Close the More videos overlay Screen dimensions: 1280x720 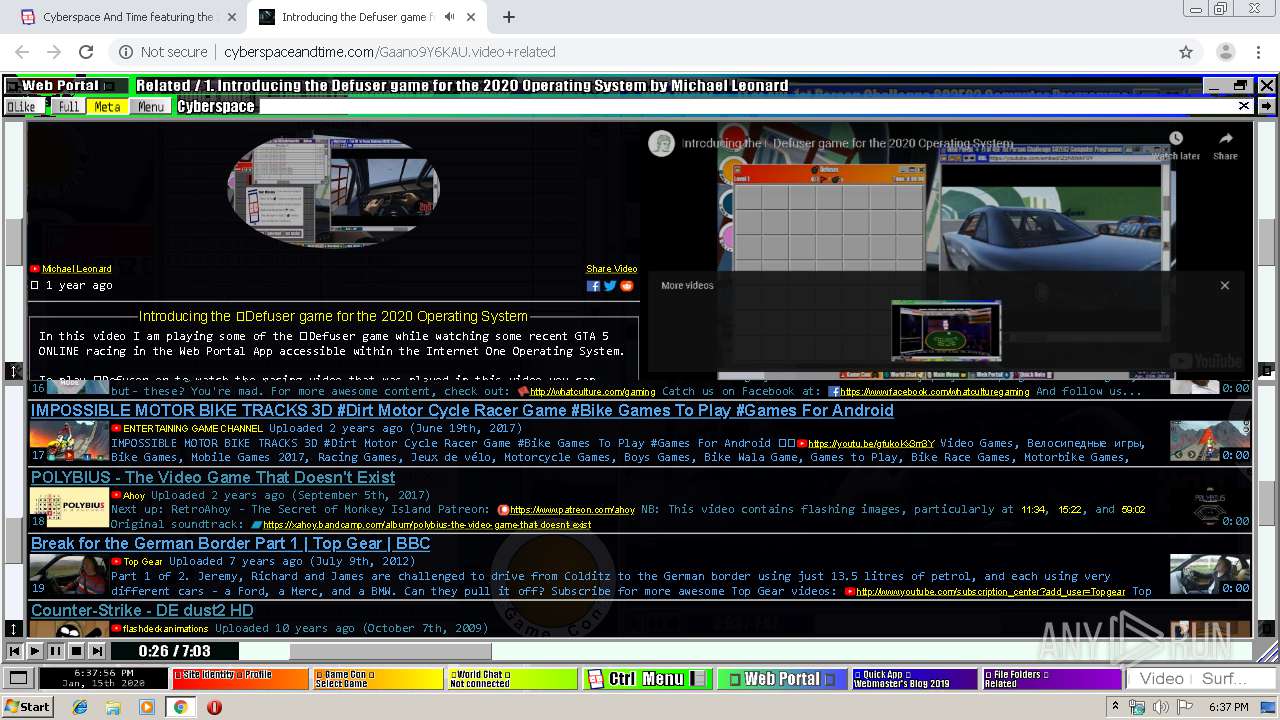click(1224, 285)
